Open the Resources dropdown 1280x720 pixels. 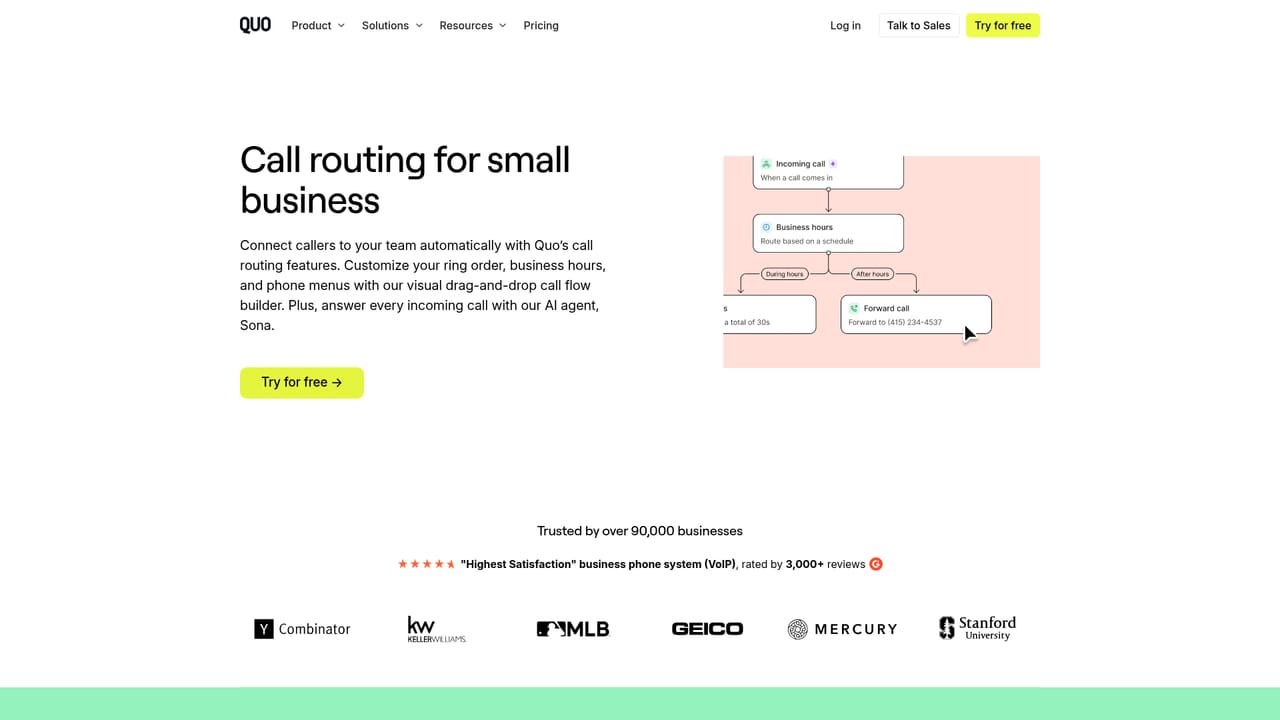[473, 25]
